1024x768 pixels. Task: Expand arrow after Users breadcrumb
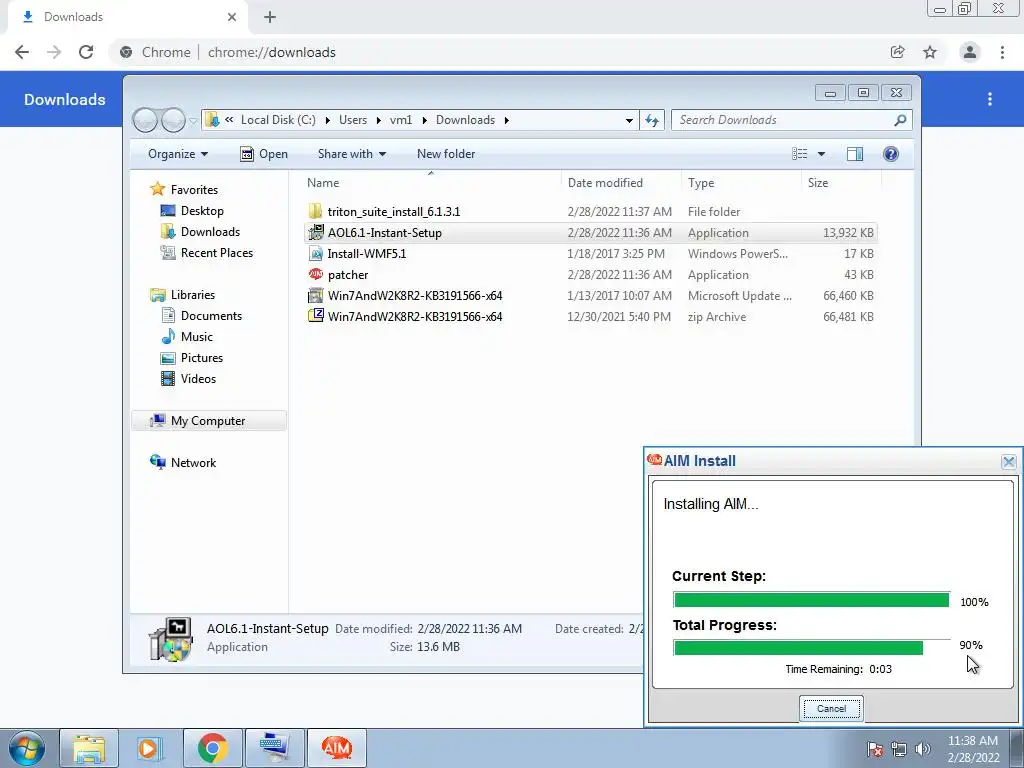[379, 120]
